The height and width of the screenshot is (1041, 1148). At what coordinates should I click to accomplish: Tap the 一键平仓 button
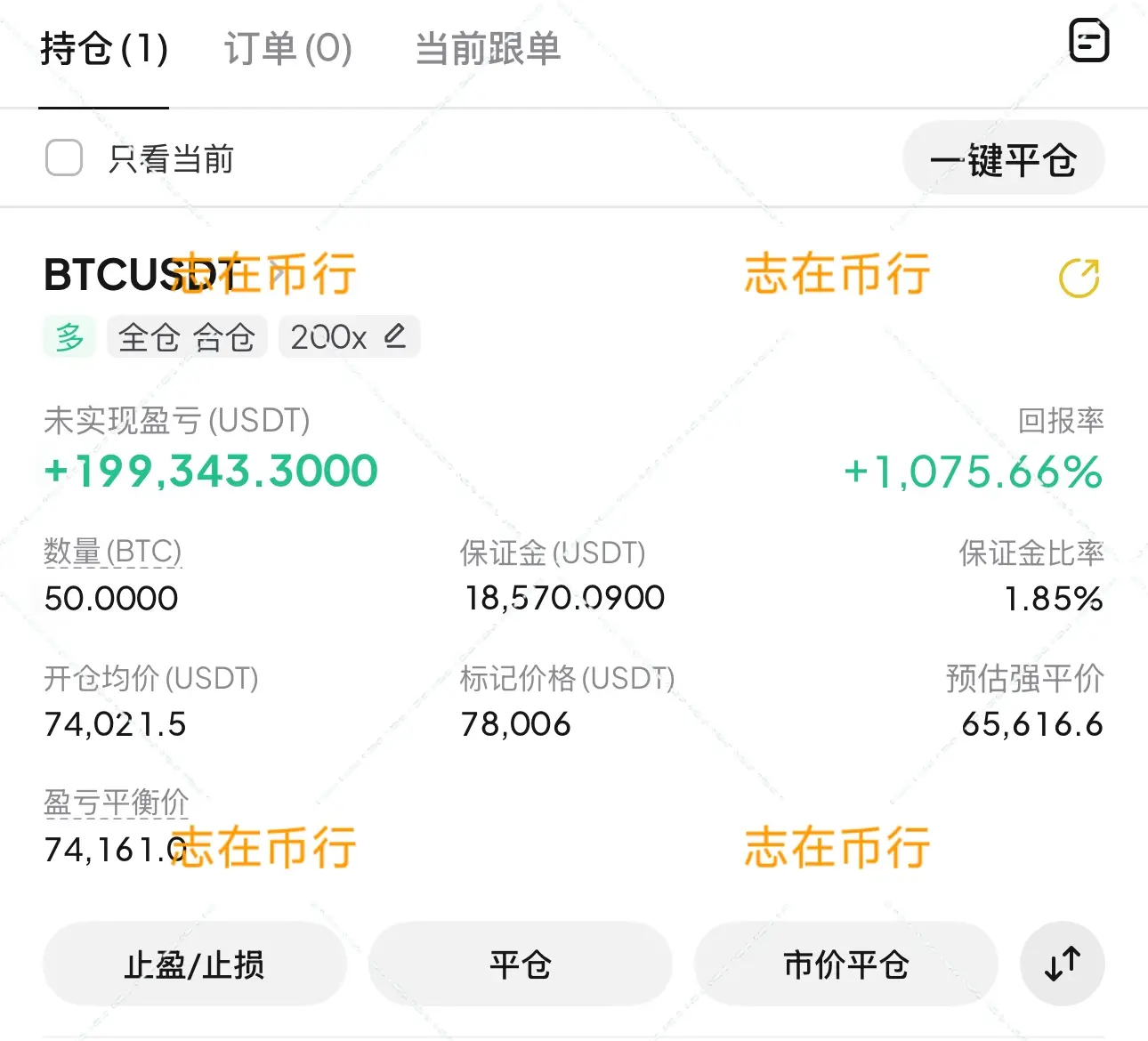tap(1004, 160)
